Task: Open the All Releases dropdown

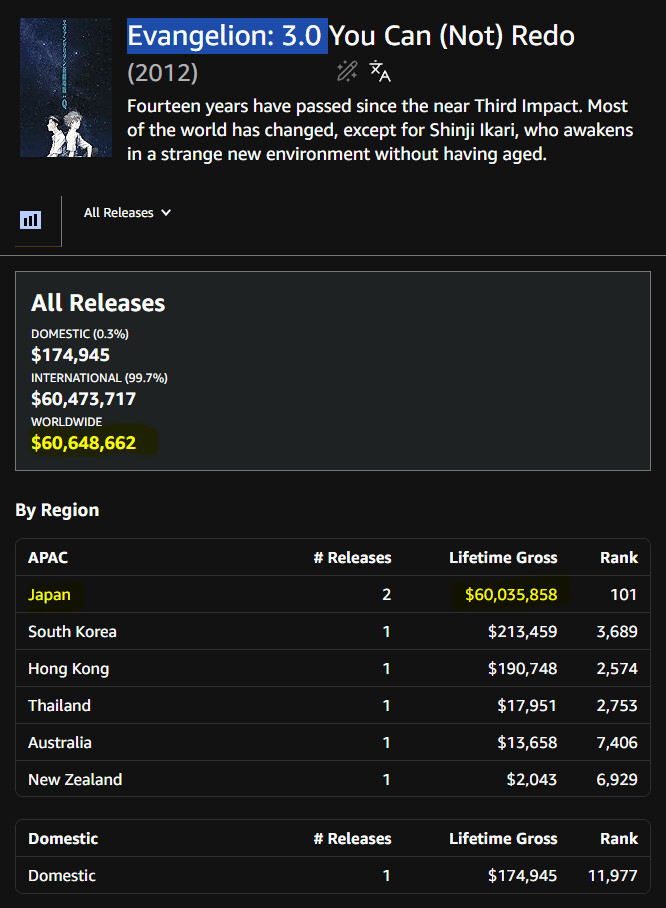Action: [x=127, y=212]
